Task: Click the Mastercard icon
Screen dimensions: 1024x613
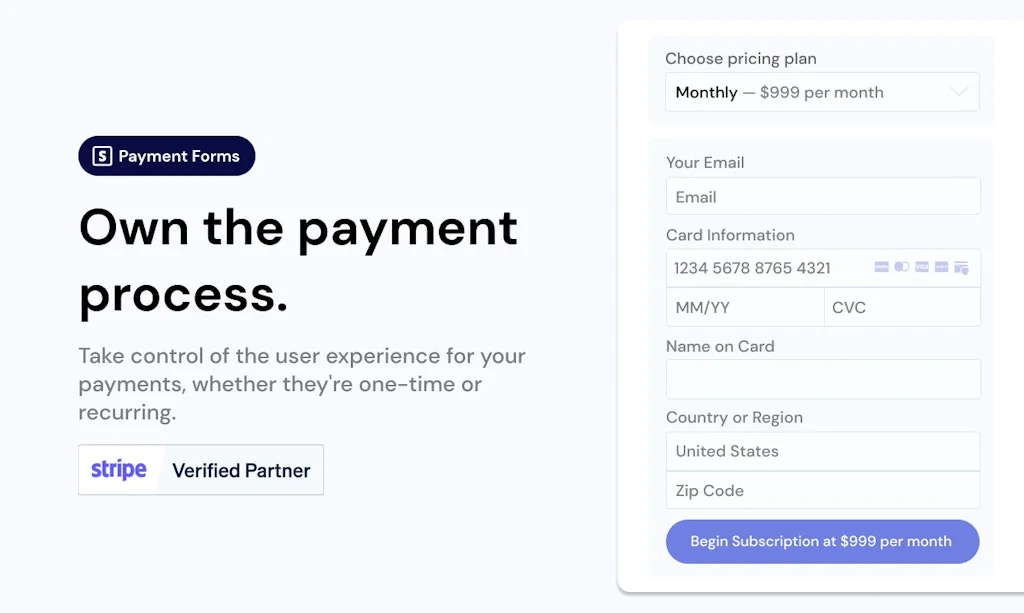Action: [x=901, y=266]
